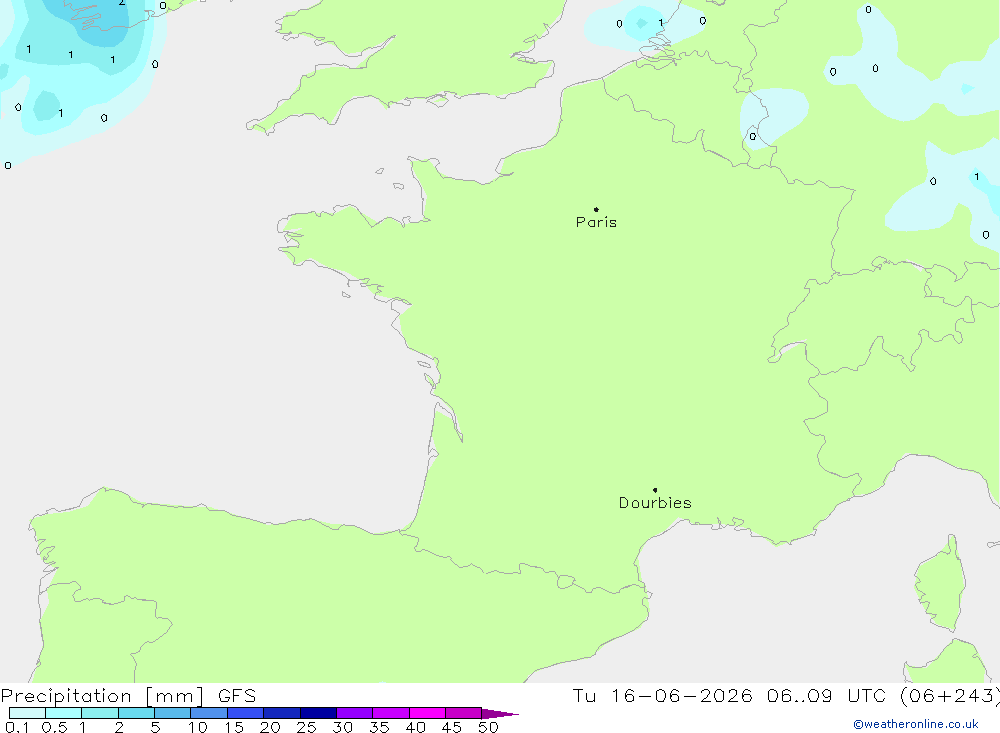Click the '20' legend scale value
1000x733 pixels.
270,727
